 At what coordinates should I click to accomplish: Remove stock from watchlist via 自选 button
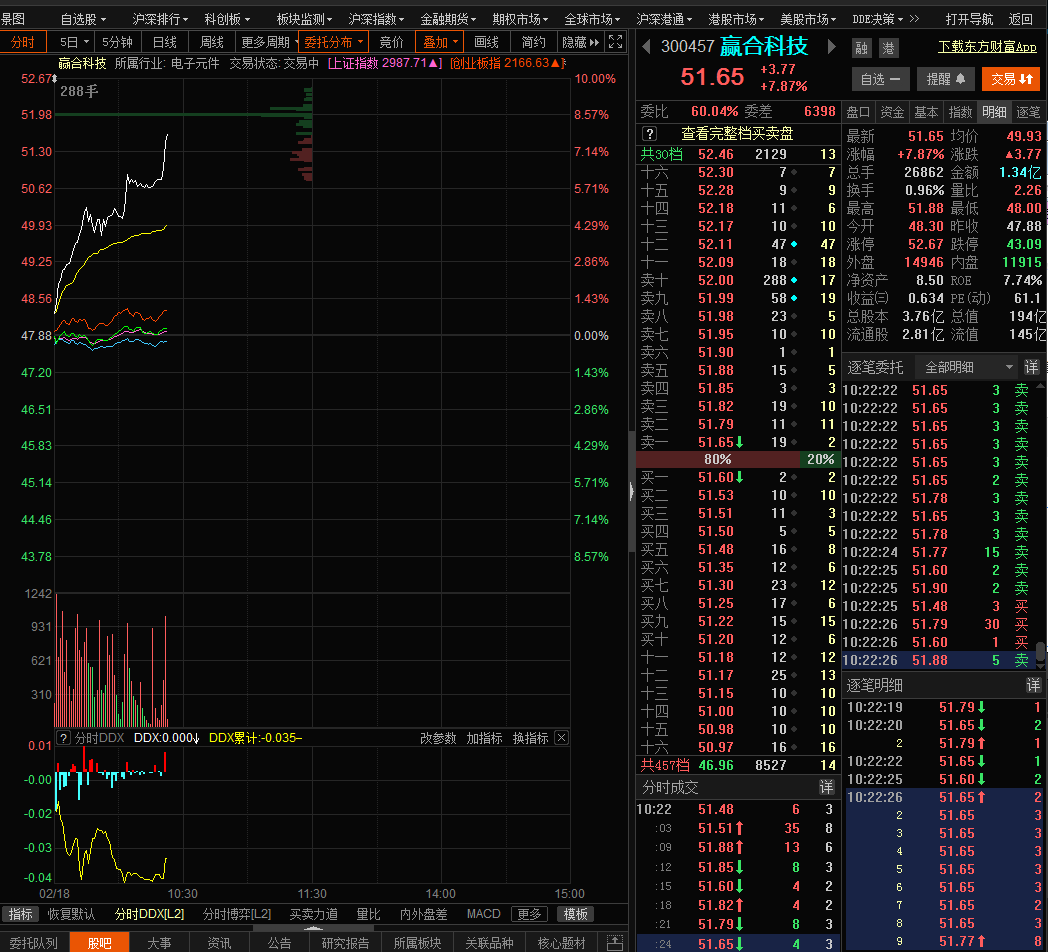(x=880, y=79)
